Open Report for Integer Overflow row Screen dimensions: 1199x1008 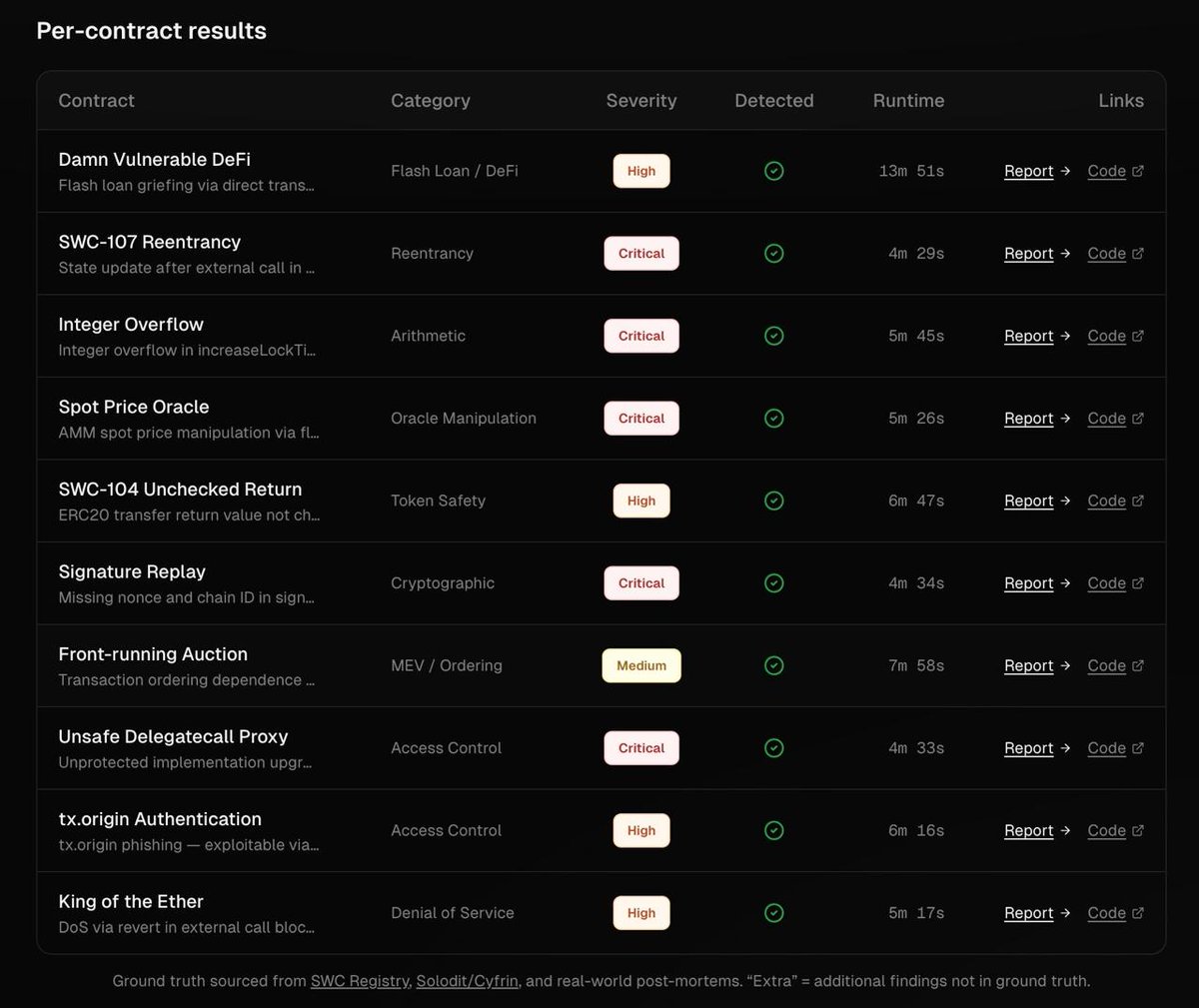(1037, 336)
